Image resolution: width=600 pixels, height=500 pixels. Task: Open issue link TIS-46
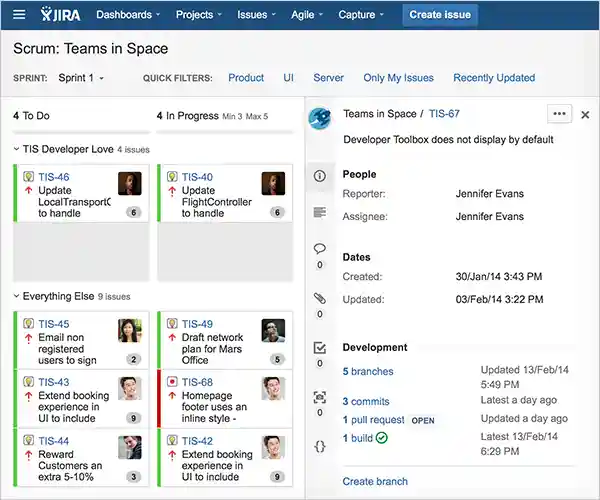pos(54,177)
